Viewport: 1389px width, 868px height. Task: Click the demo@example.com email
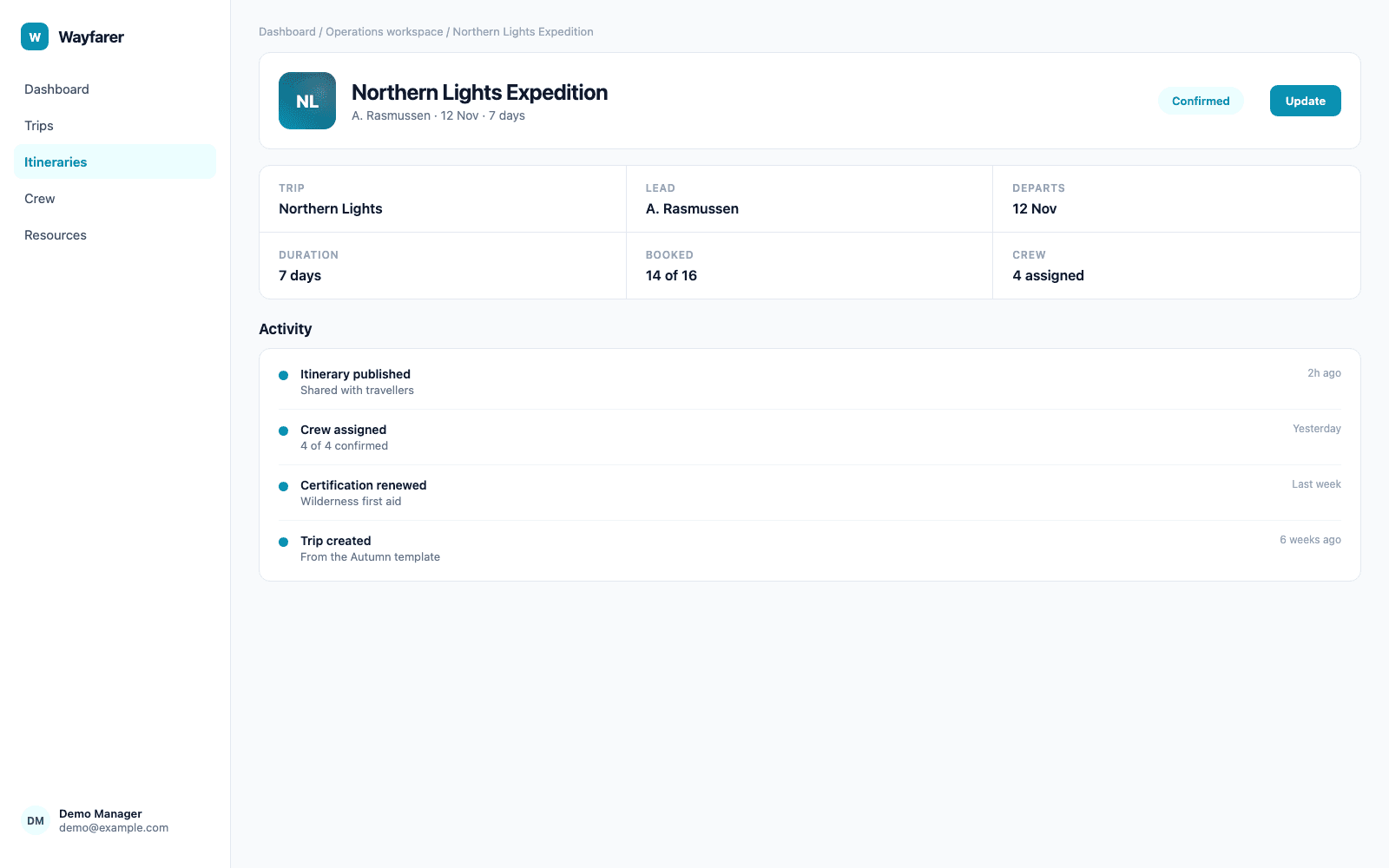point(114,828)
